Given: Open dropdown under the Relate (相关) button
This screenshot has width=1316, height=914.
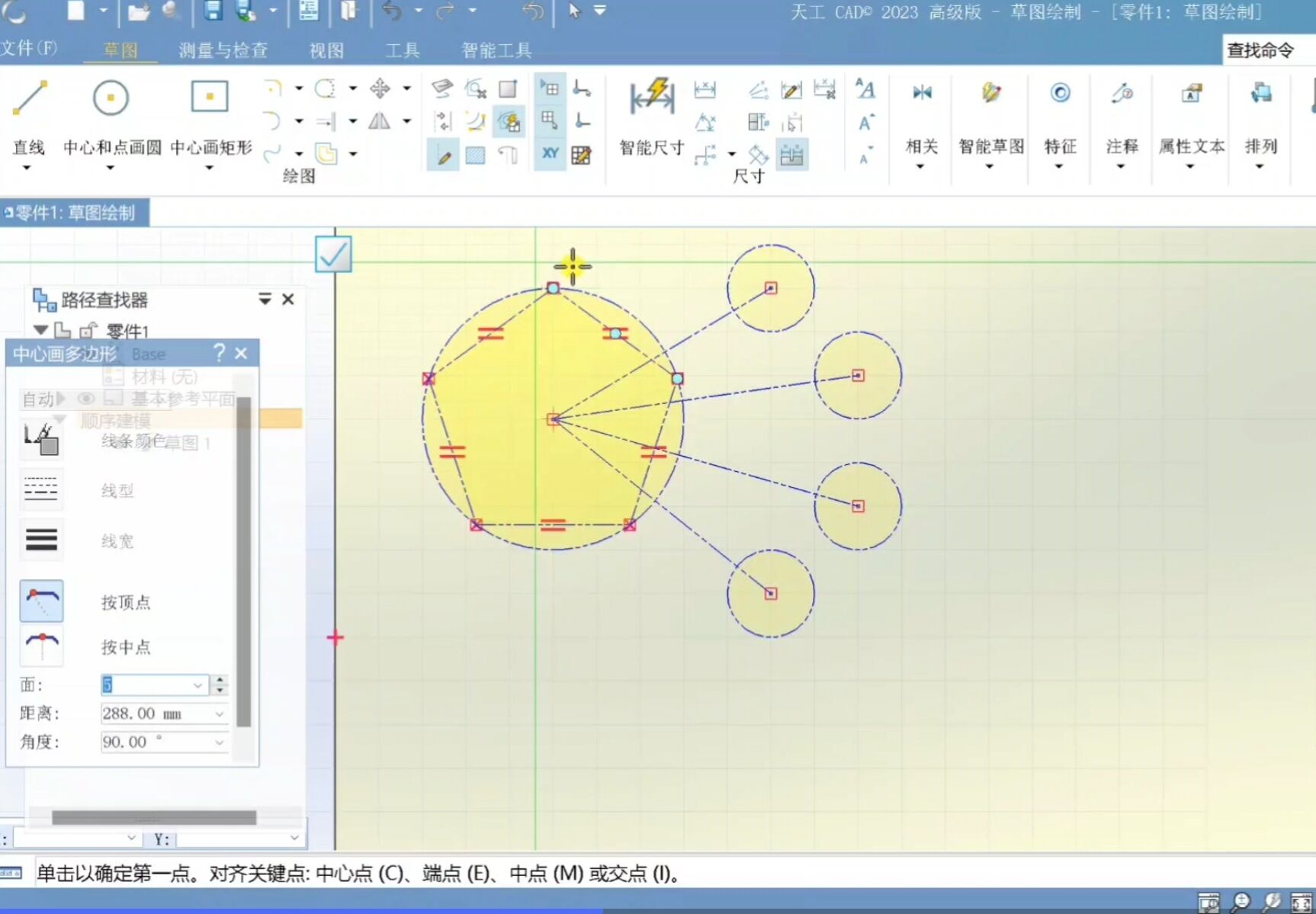Looking at the screenshot, I should click(920, 166).
